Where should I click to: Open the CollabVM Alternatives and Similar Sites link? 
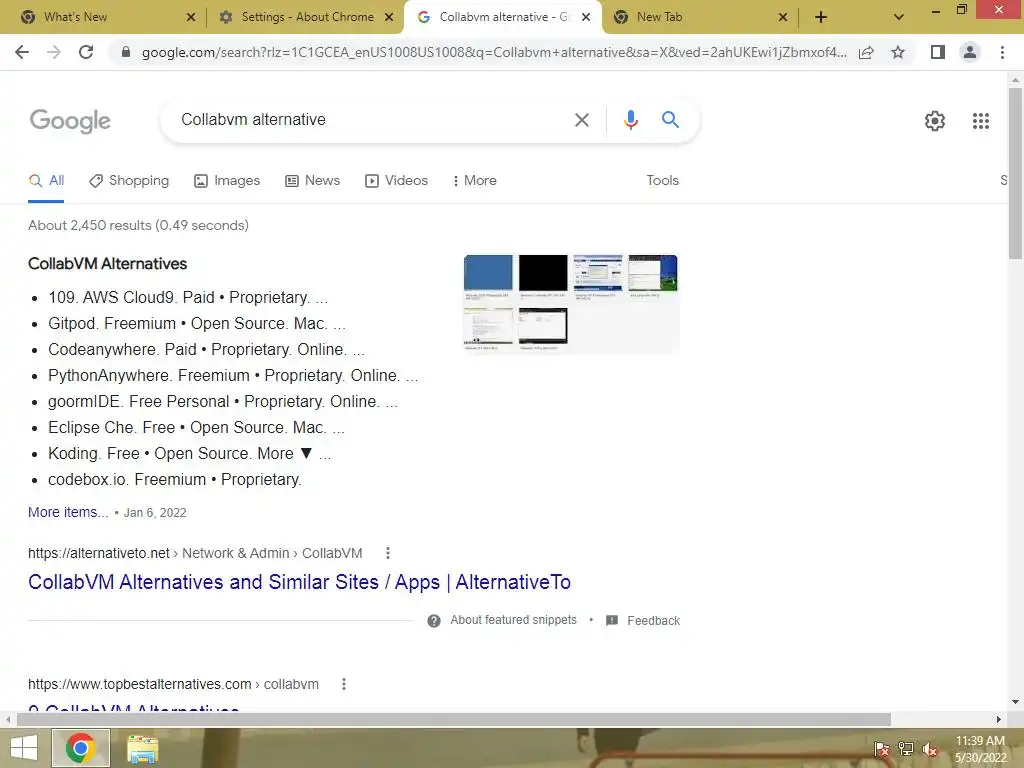[x=299, y=582]
